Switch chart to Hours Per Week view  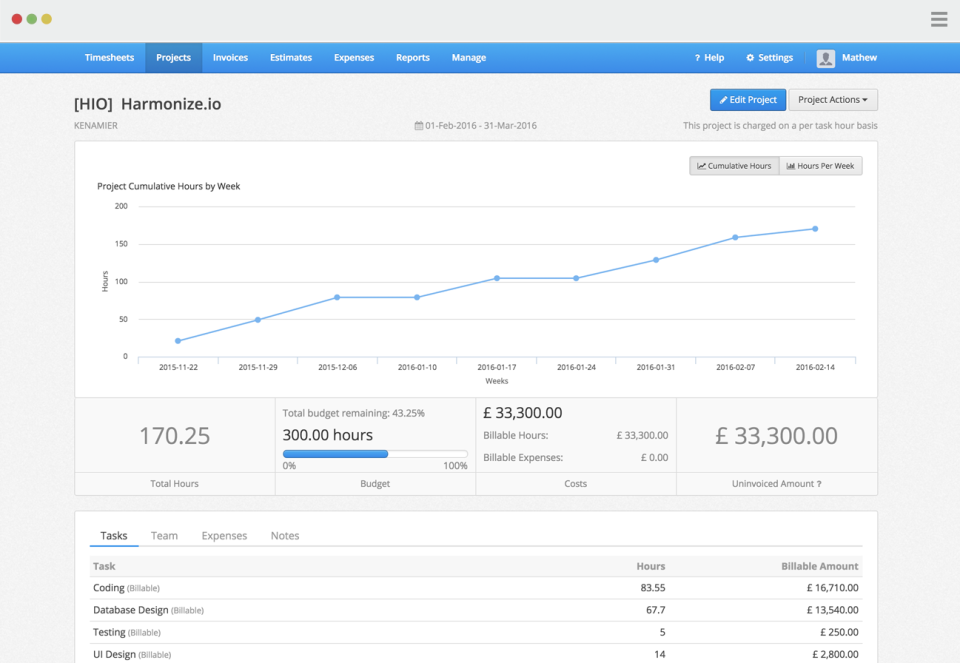(x=820, y=165)
